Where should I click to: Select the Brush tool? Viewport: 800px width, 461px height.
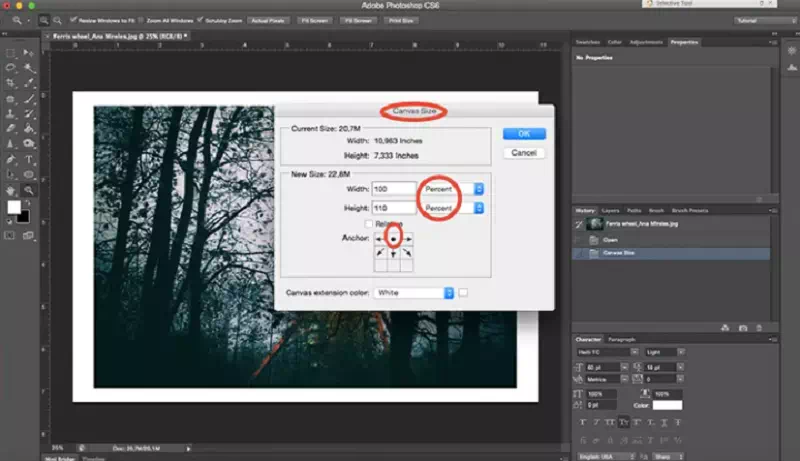point(29,99)
